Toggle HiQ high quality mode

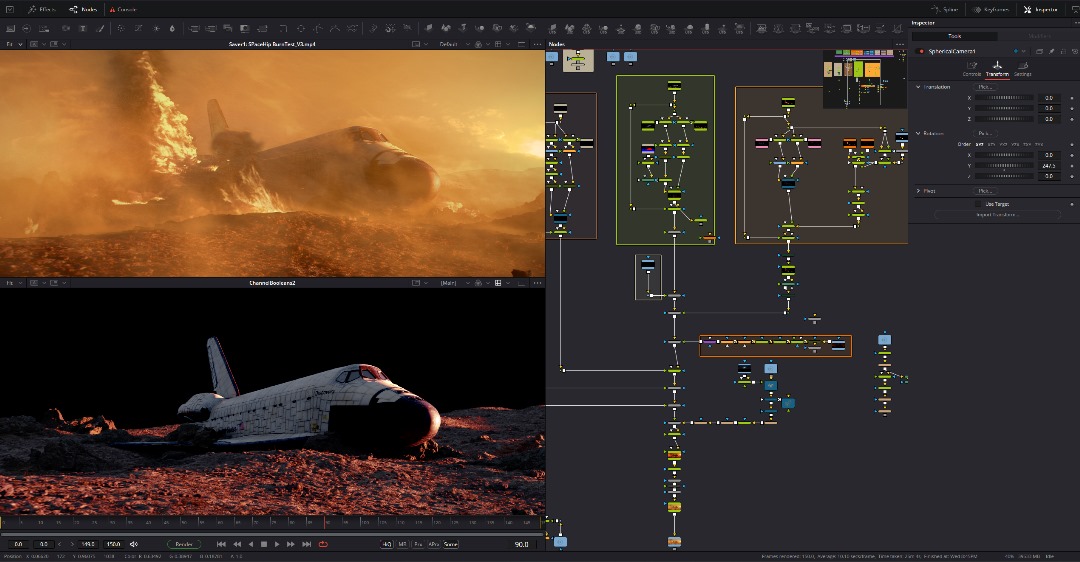(386, 544)
